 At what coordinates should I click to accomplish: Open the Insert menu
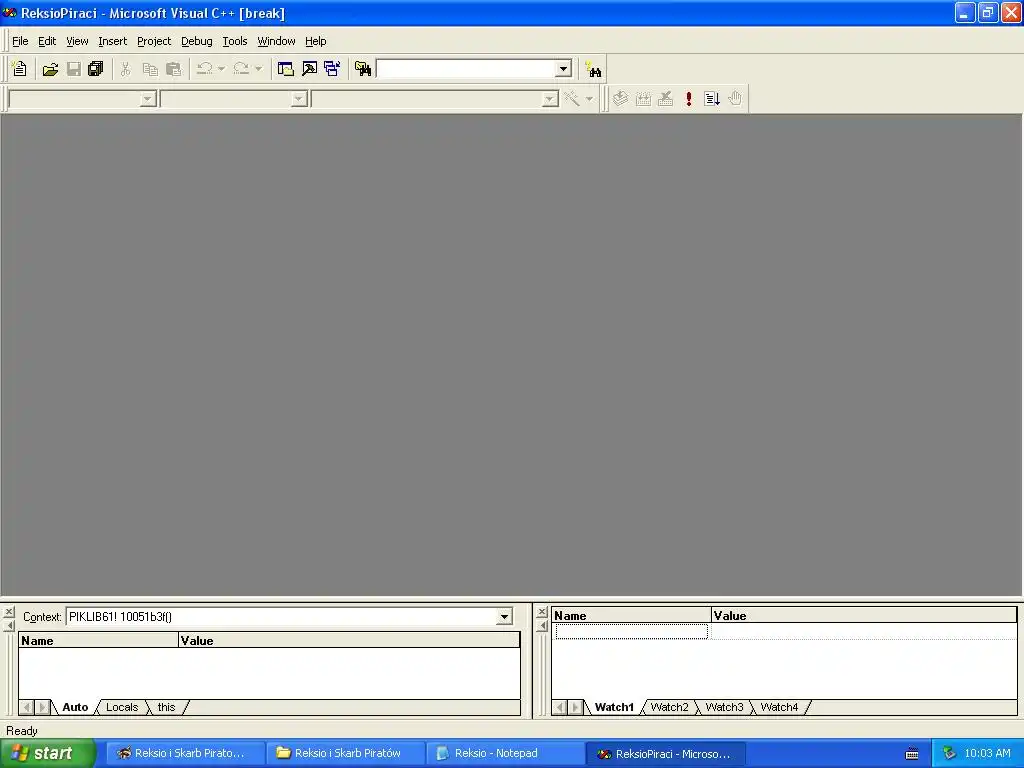(112, 41)
